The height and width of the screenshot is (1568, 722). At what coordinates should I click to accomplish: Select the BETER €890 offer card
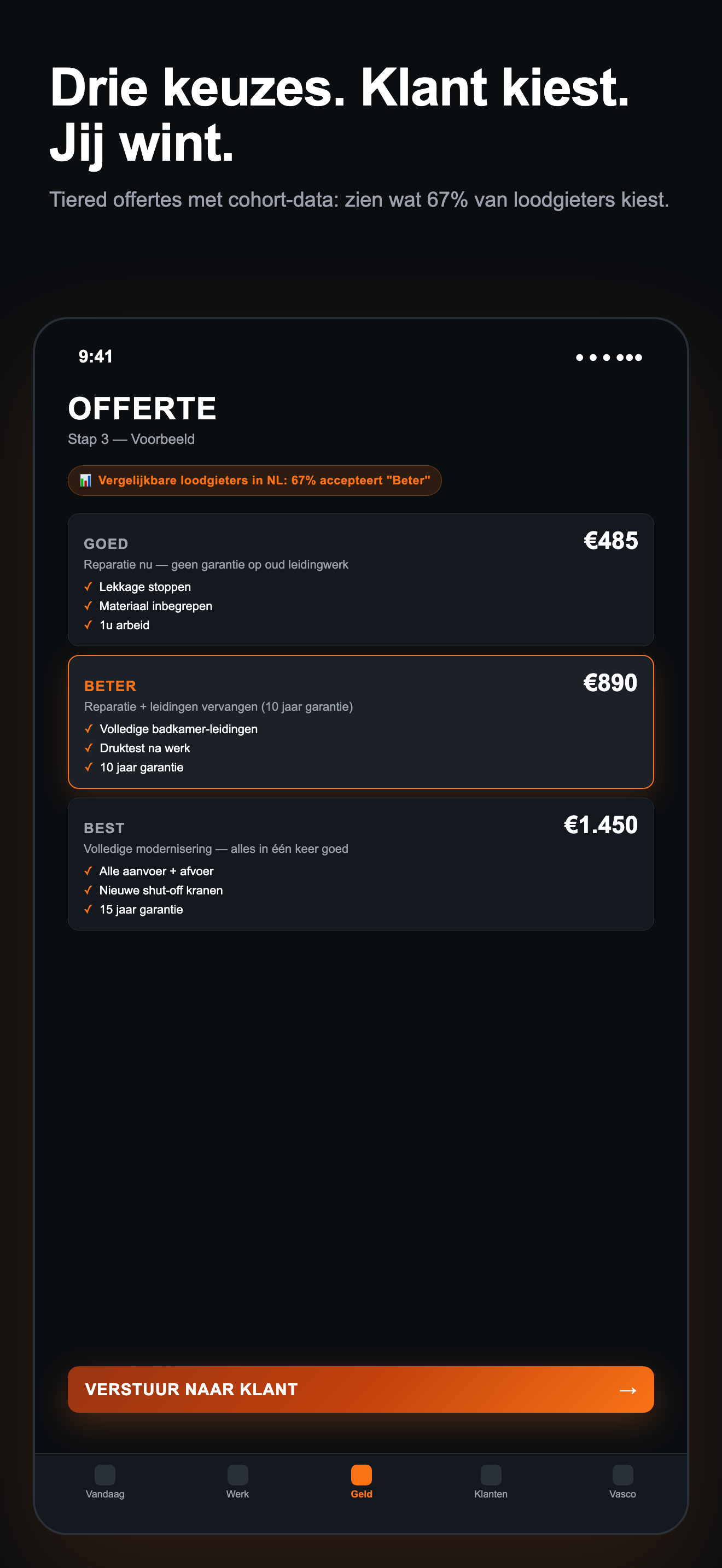click(361, 722)
